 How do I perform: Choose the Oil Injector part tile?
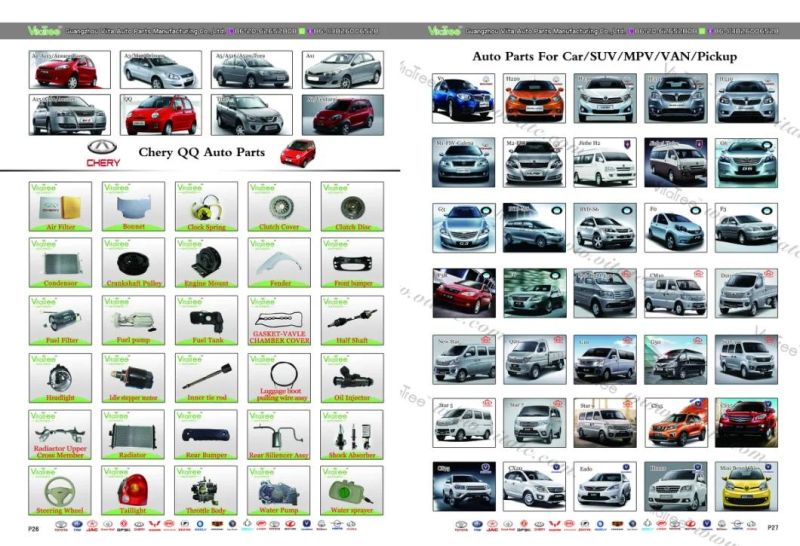(x=352, y=378)
